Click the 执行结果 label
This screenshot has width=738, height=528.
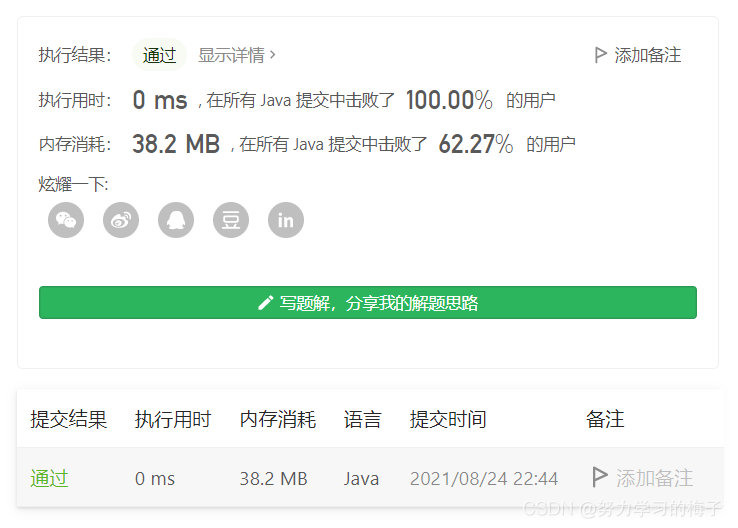point(75,55)
